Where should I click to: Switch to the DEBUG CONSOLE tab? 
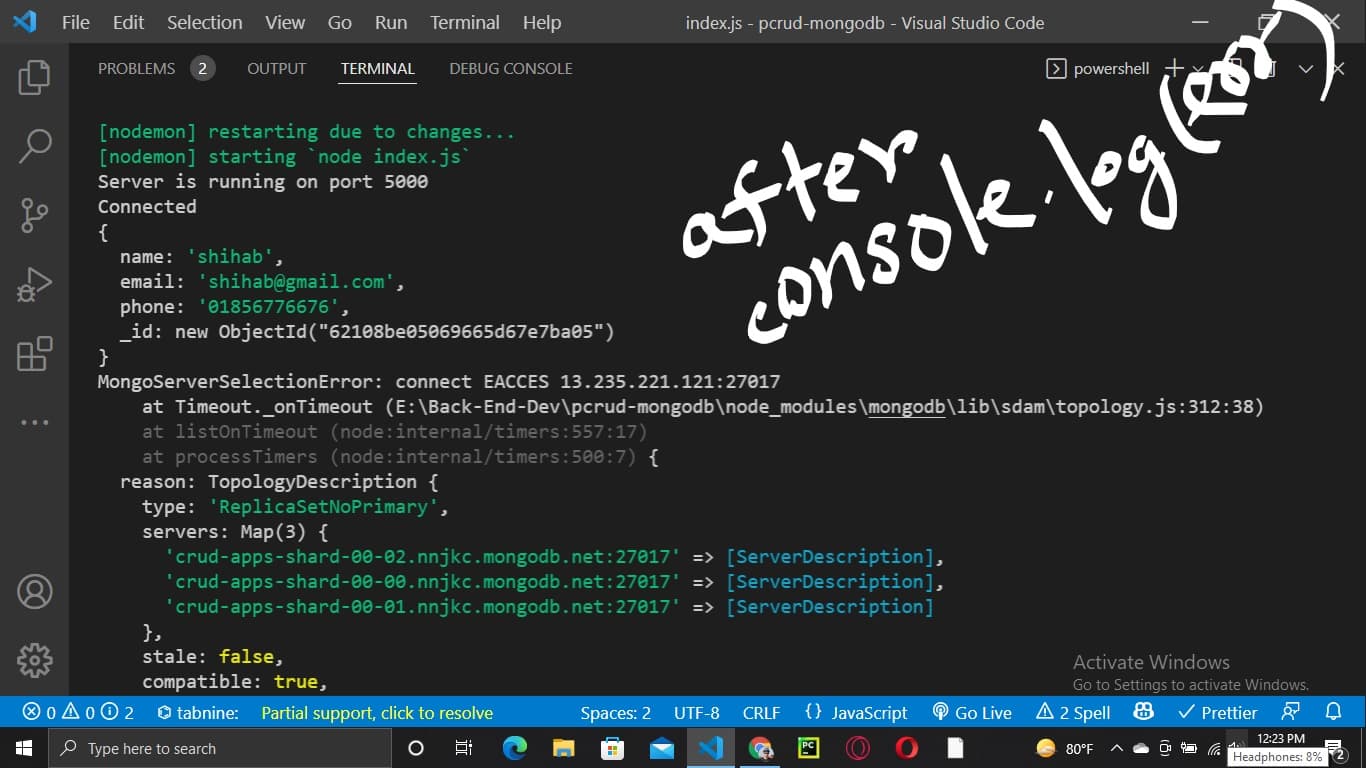[510, 68]
